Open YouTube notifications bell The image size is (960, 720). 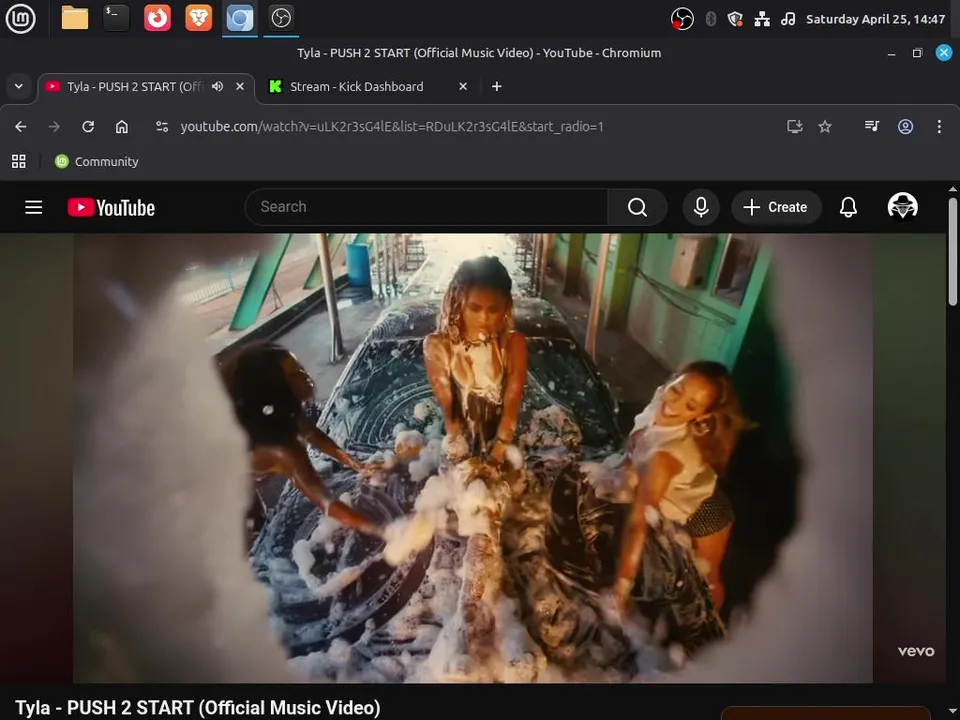coord(848,207)
